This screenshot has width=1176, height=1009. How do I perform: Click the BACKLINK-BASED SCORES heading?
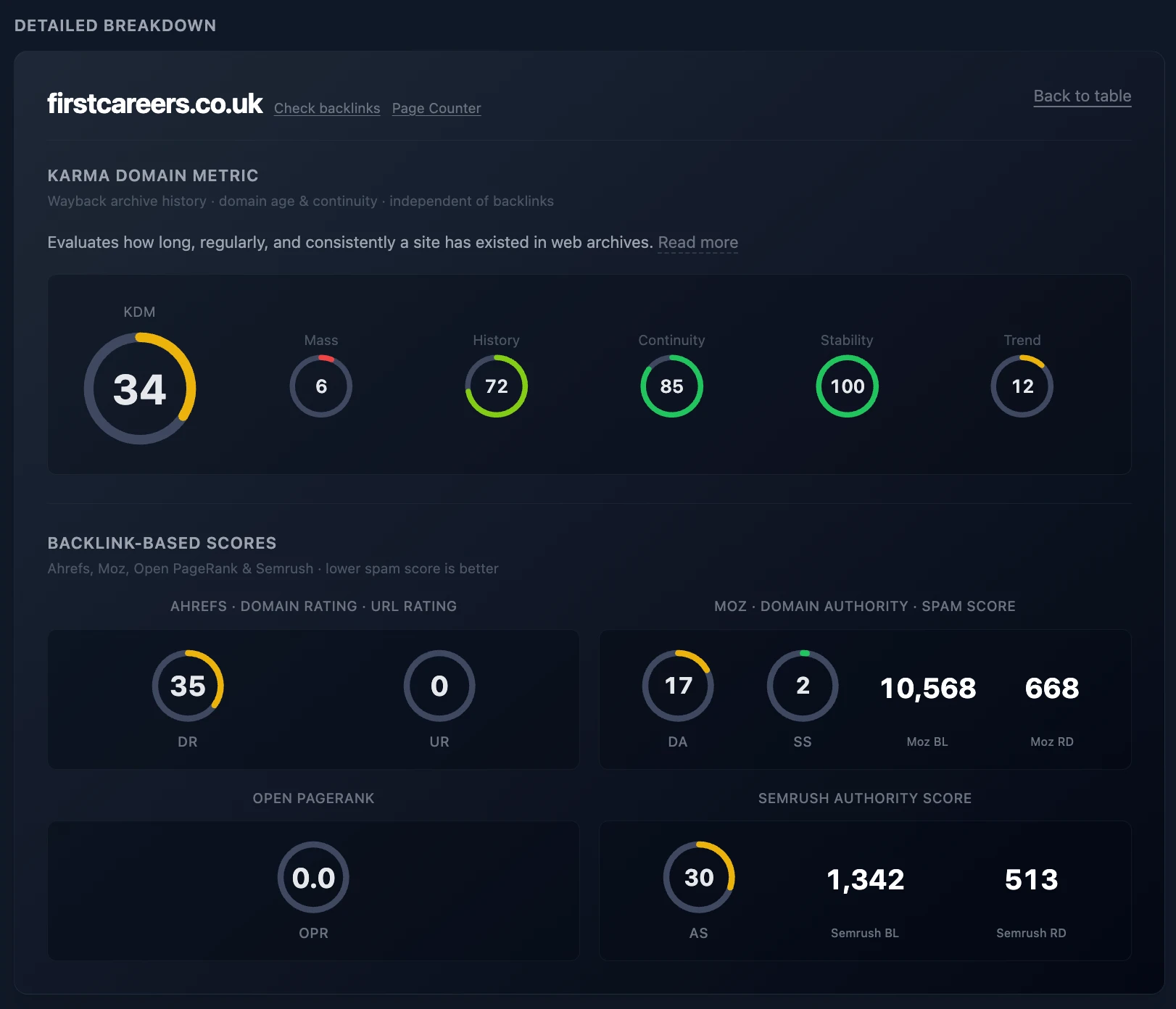(x=162, y=543)
